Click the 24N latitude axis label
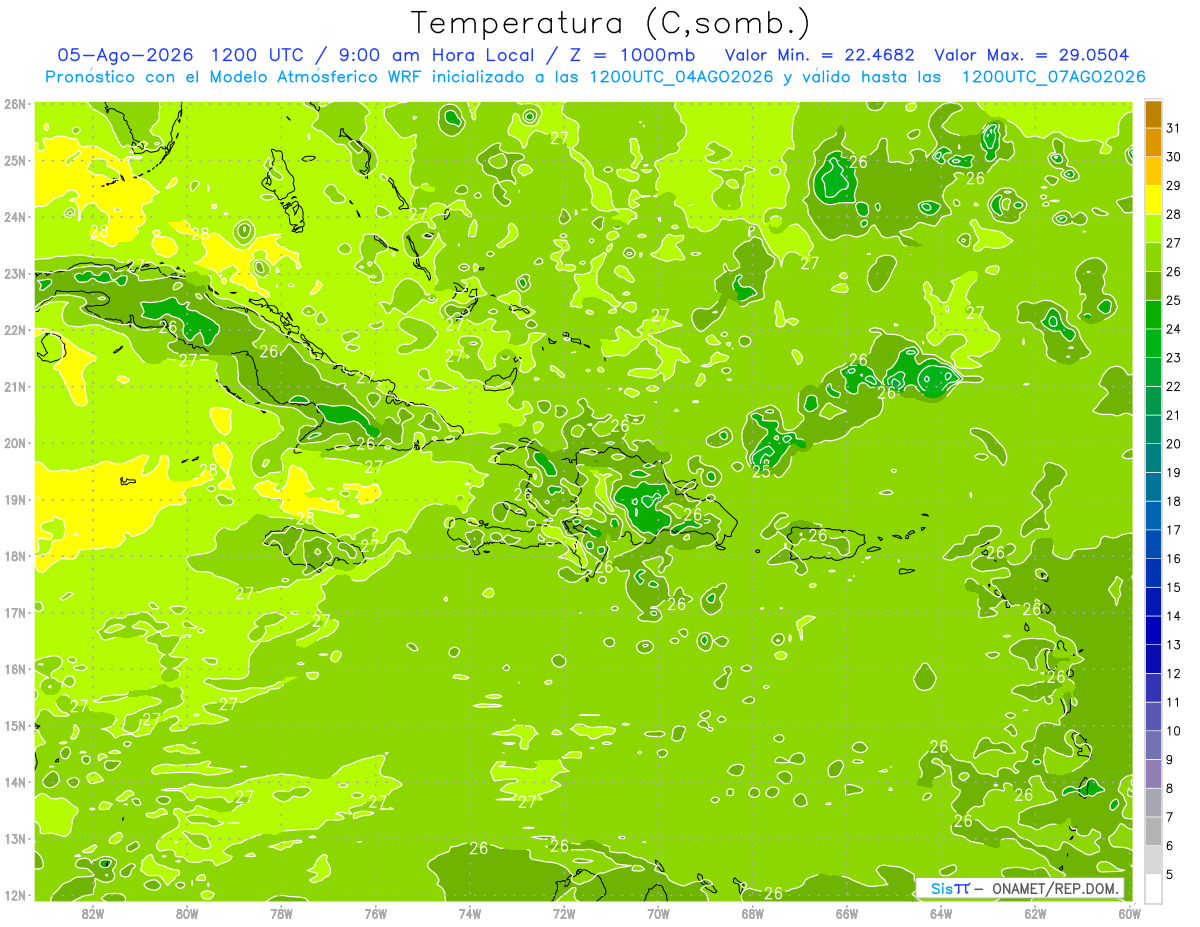The width and height of the screenshot is (1200, 927). (x=14, y=217)
